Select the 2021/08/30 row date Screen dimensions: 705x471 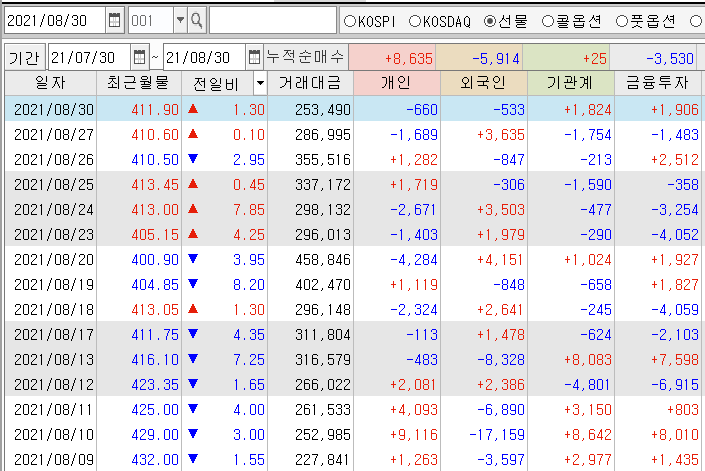(x=54, y=110)
